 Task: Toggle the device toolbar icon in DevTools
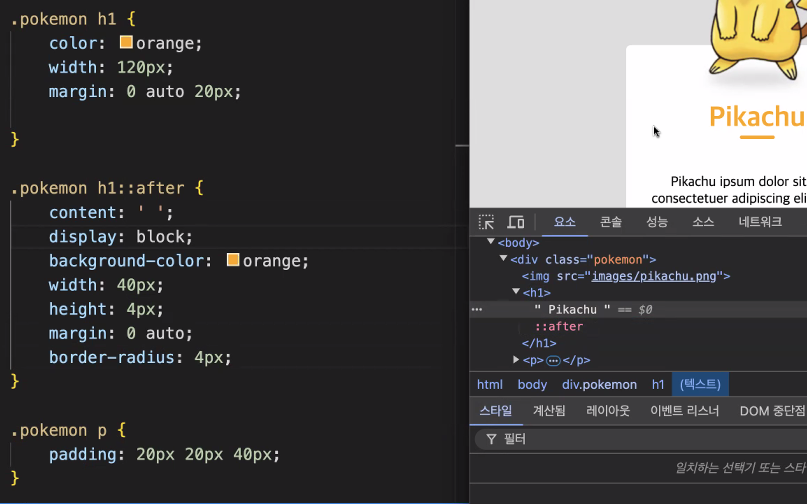click(515, 222)
